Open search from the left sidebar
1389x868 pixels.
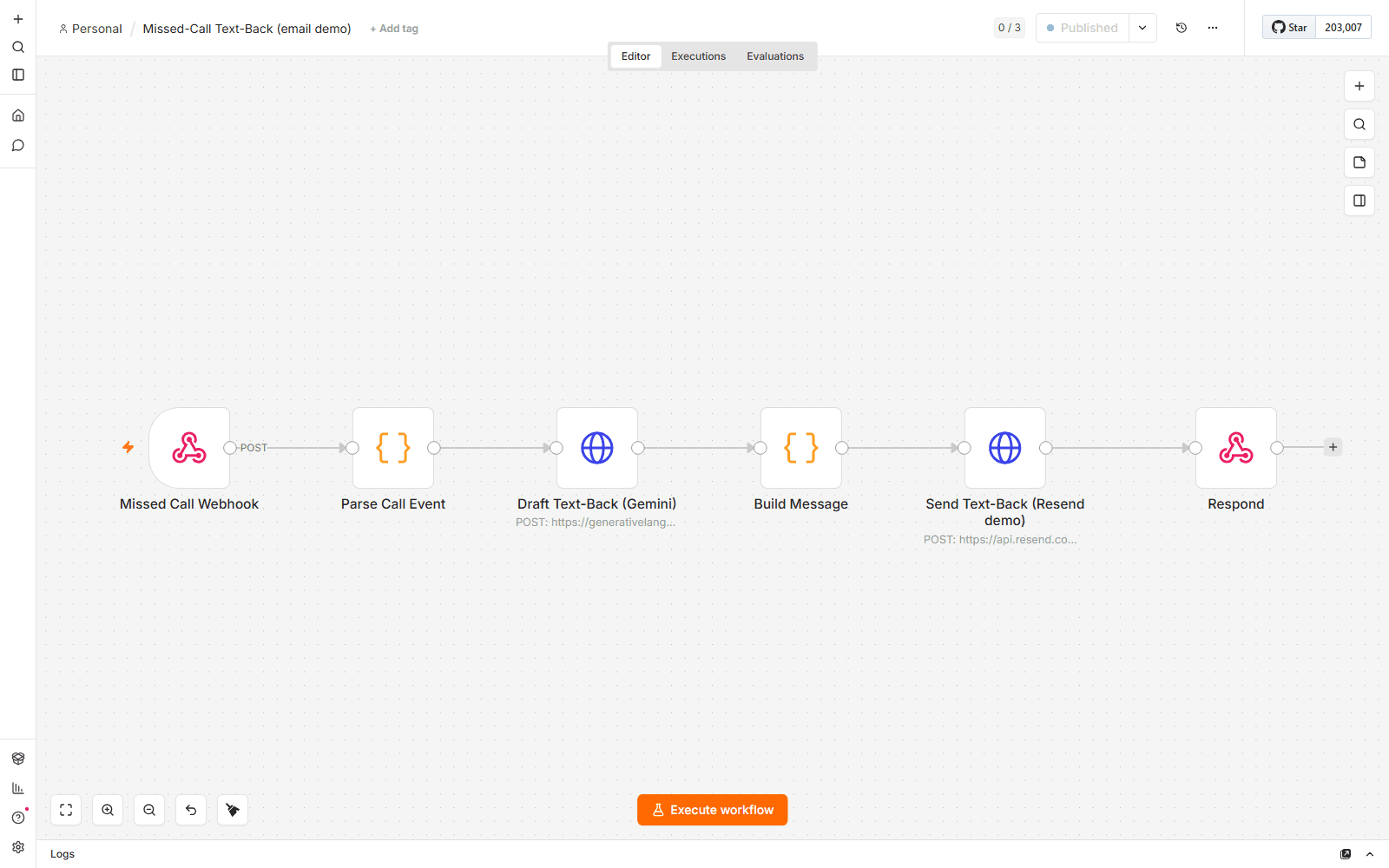(x=18, y=47)
